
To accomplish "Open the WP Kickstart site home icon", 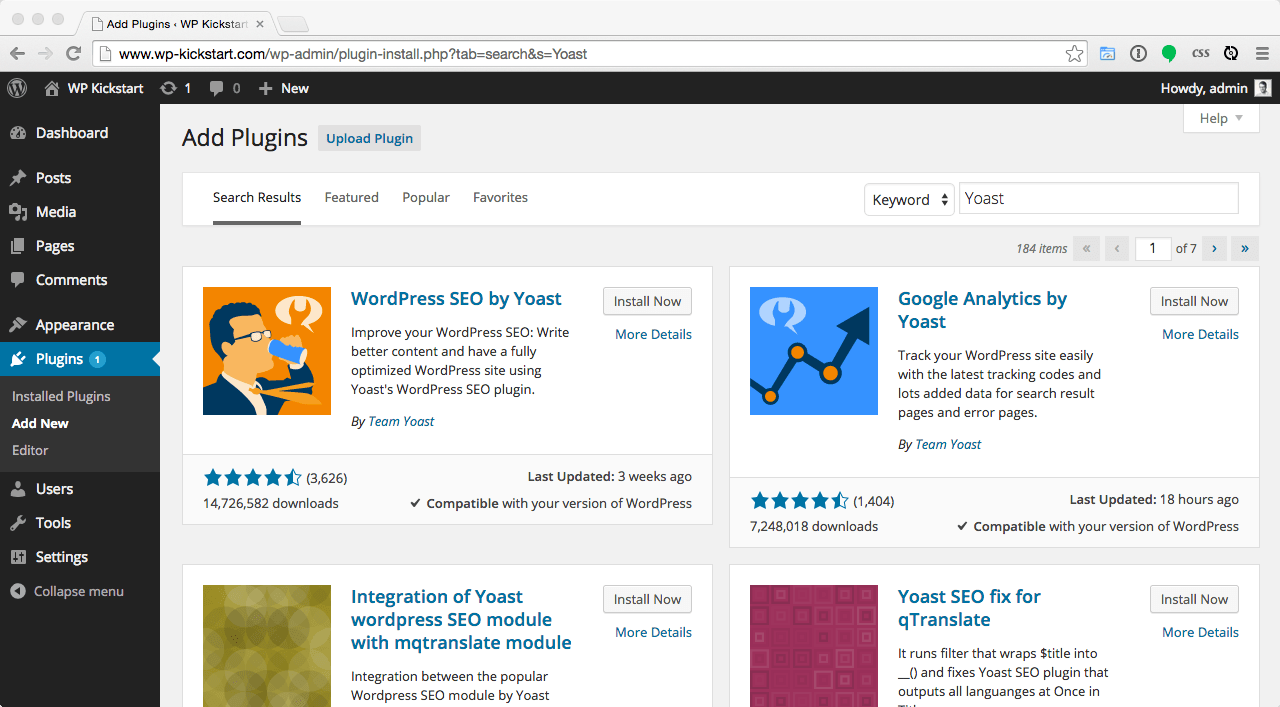I will tap(52, 88).
